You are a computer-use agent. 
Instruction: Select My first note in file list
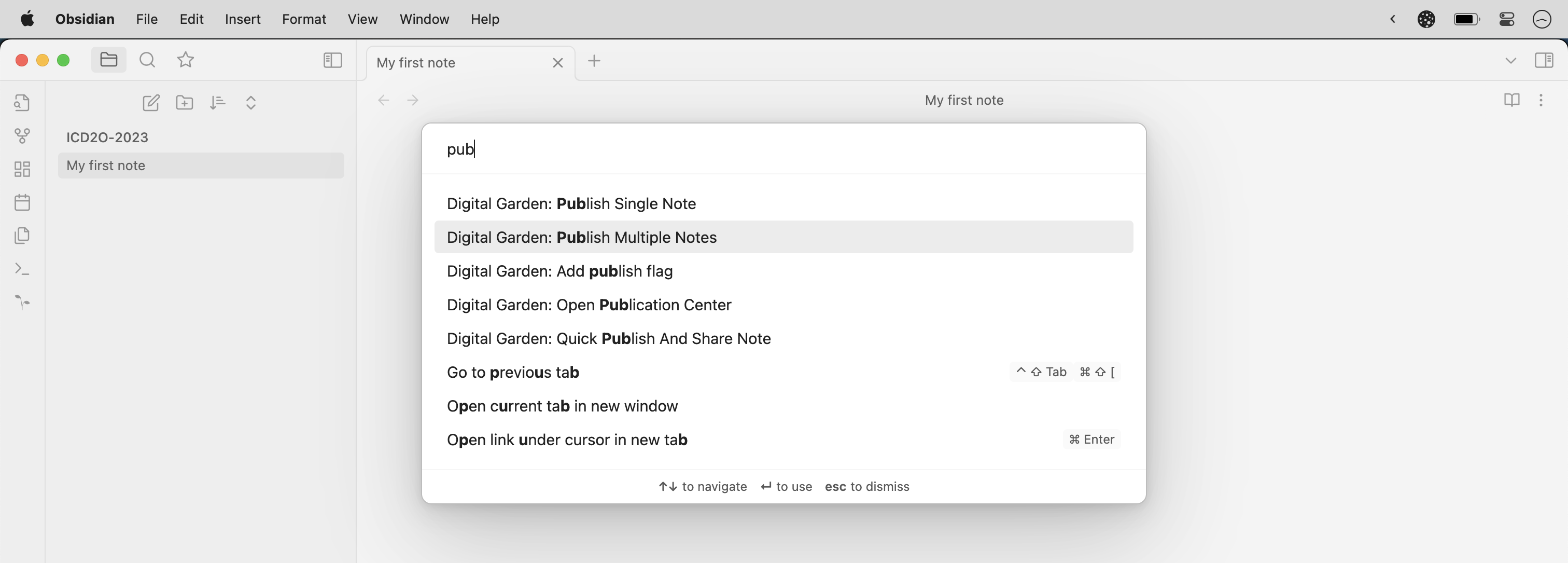point(201,166)
